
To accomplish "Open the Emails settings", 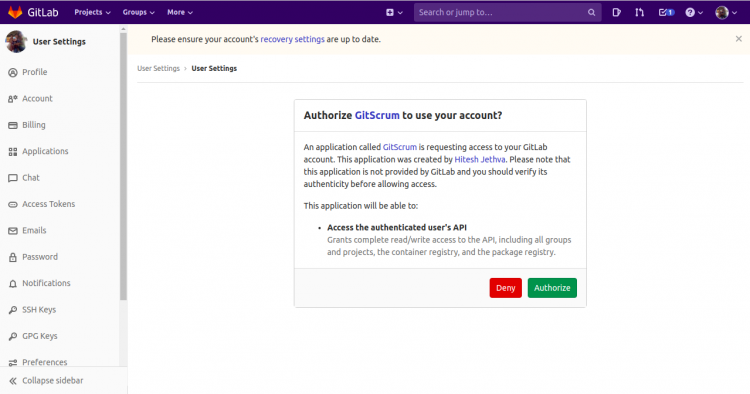I will point(34,230).
